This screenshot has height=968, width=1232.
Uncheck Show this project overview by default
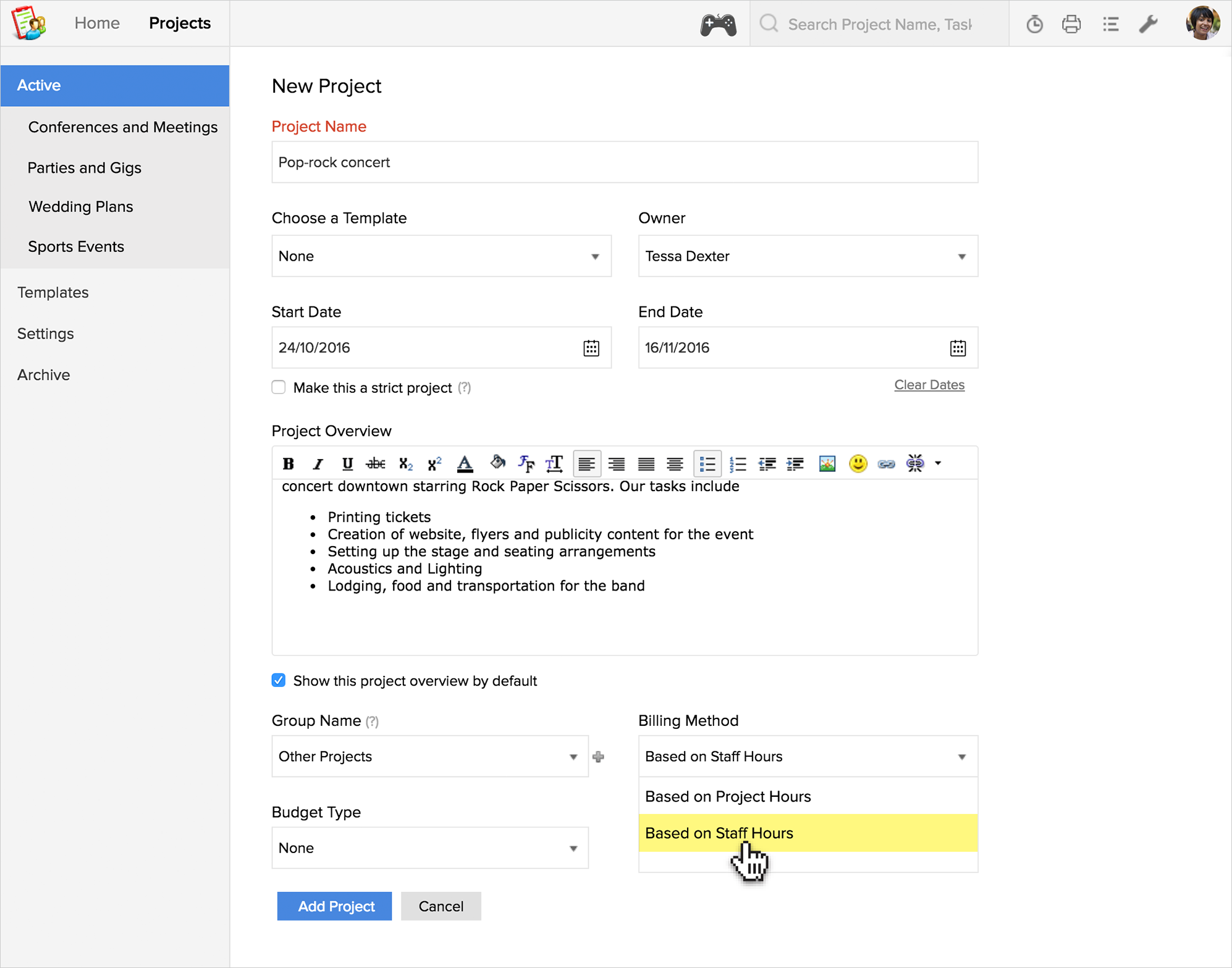pyautogui.click(x=279, y=680)
